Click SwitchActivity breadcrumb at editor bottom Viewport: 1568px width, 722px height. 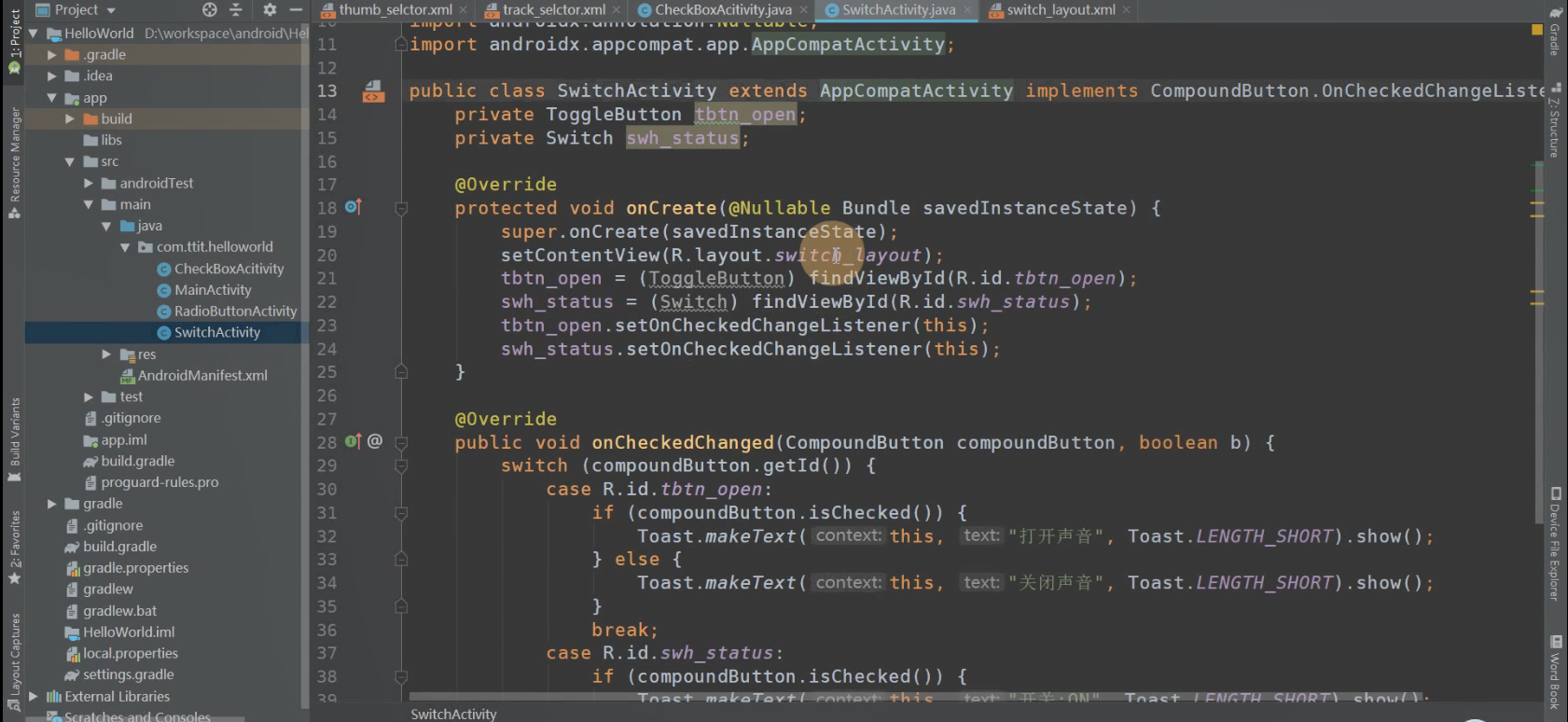[453, 714]
